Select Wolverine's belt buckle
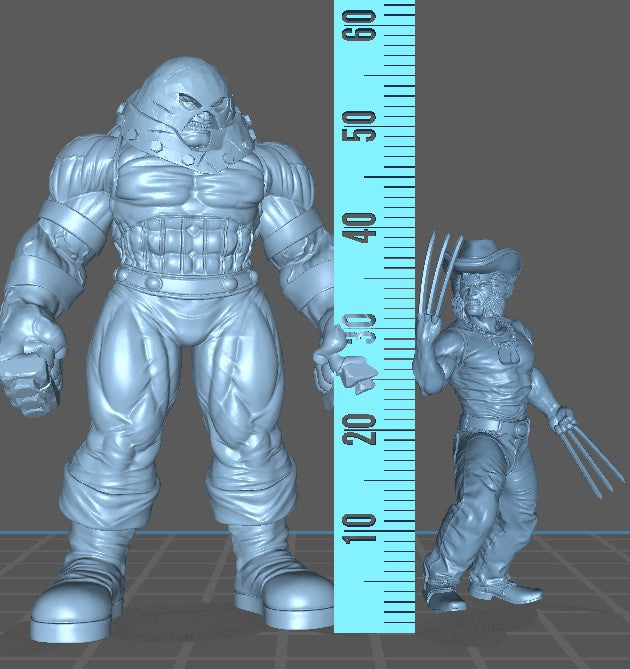 pos(520,429)
